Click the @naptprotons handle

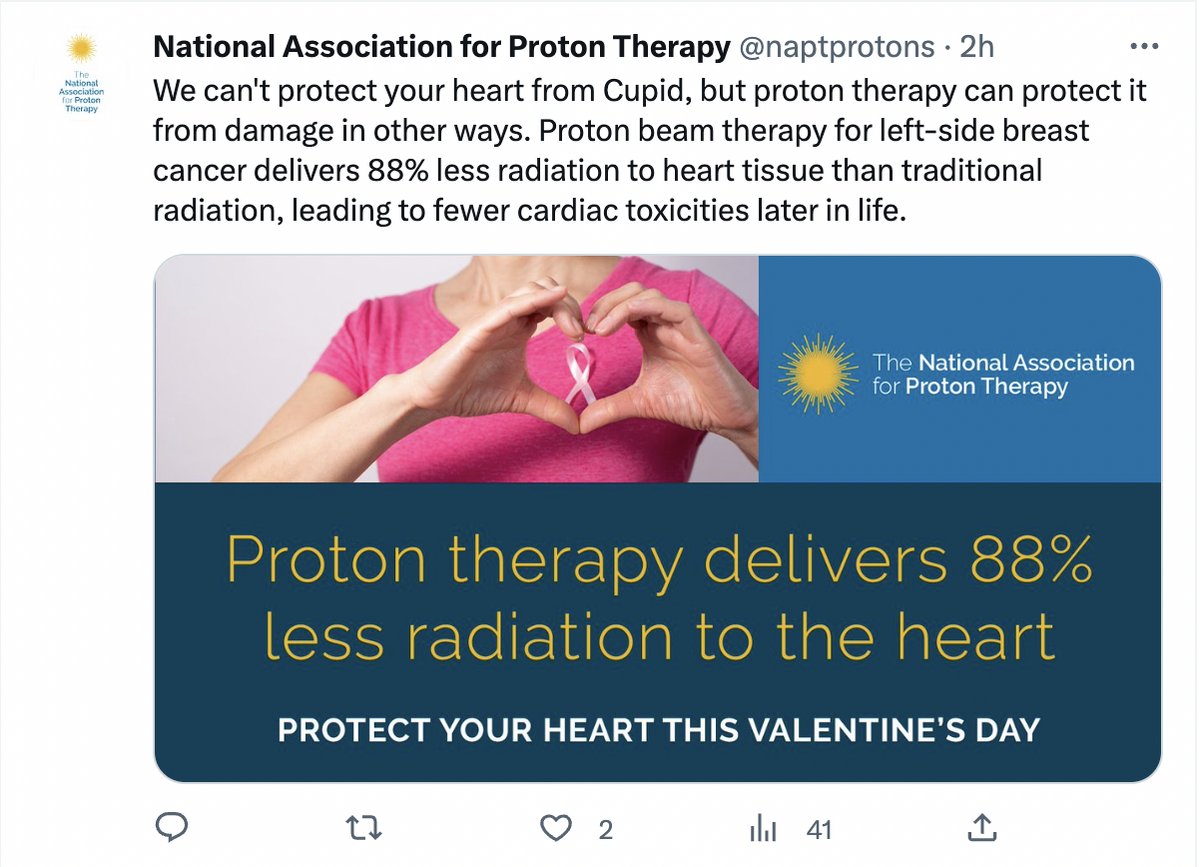[838, 46]
